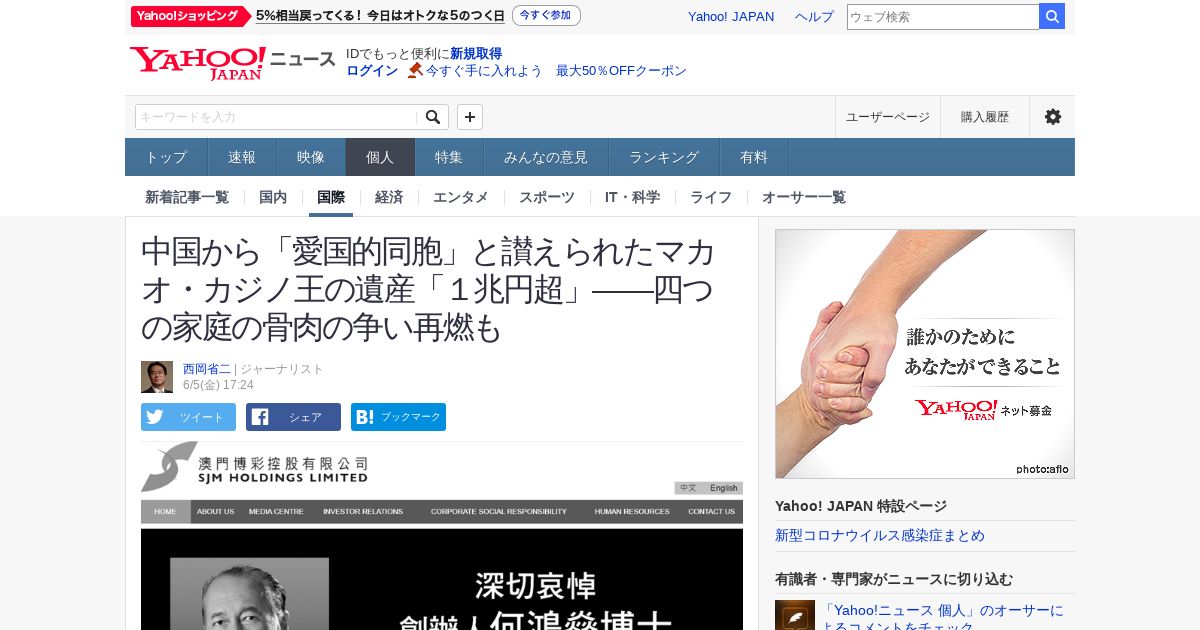
Task: Click the SJM Holdings website screenshot image
Action: pos(442,536)
